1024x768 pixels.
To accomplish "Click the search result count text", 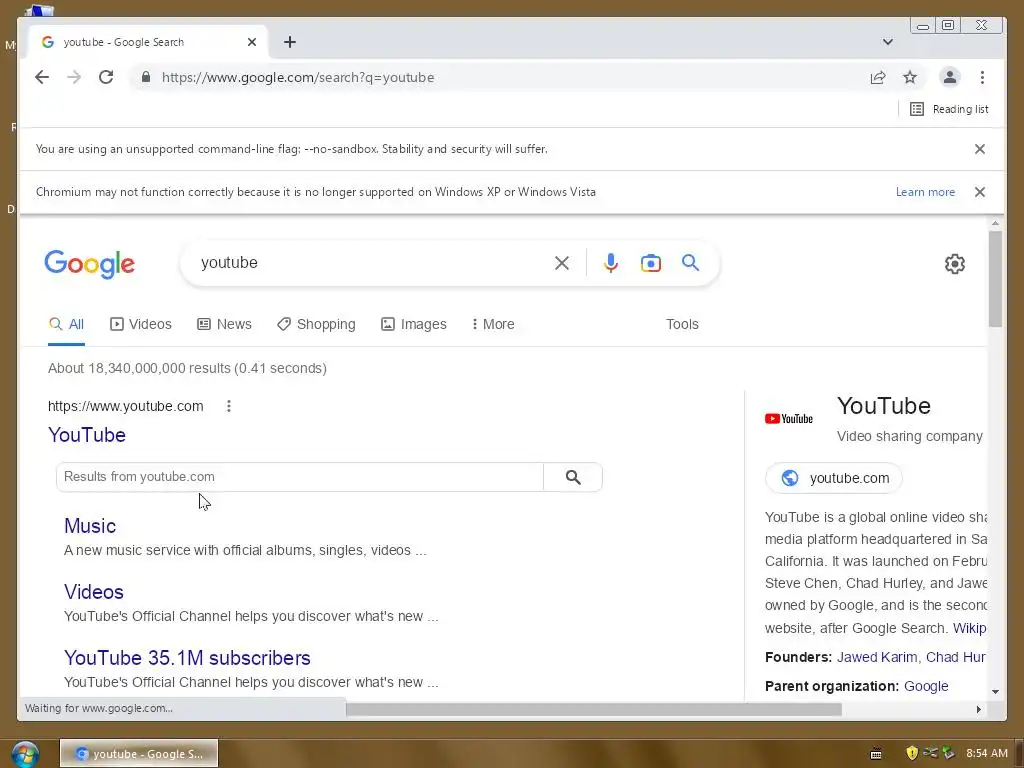I will click(187, 368).
